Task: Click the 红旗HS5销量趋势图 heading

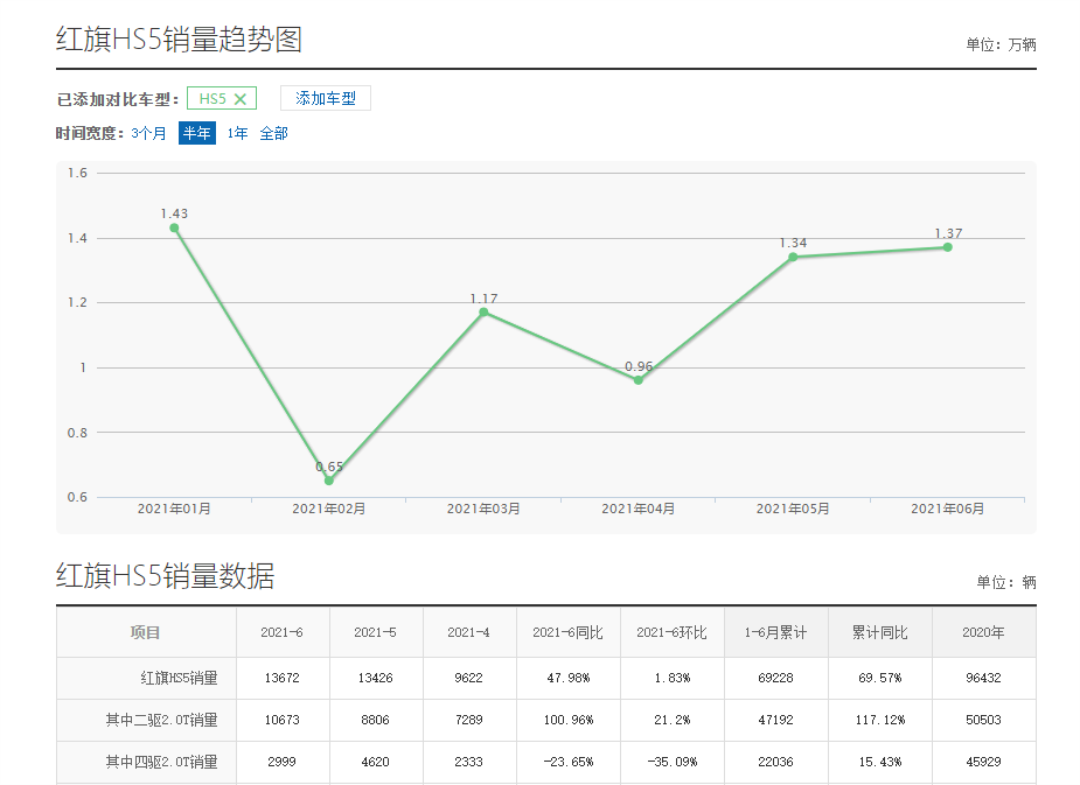Action: pyautogui.click(x=179, y=39)
